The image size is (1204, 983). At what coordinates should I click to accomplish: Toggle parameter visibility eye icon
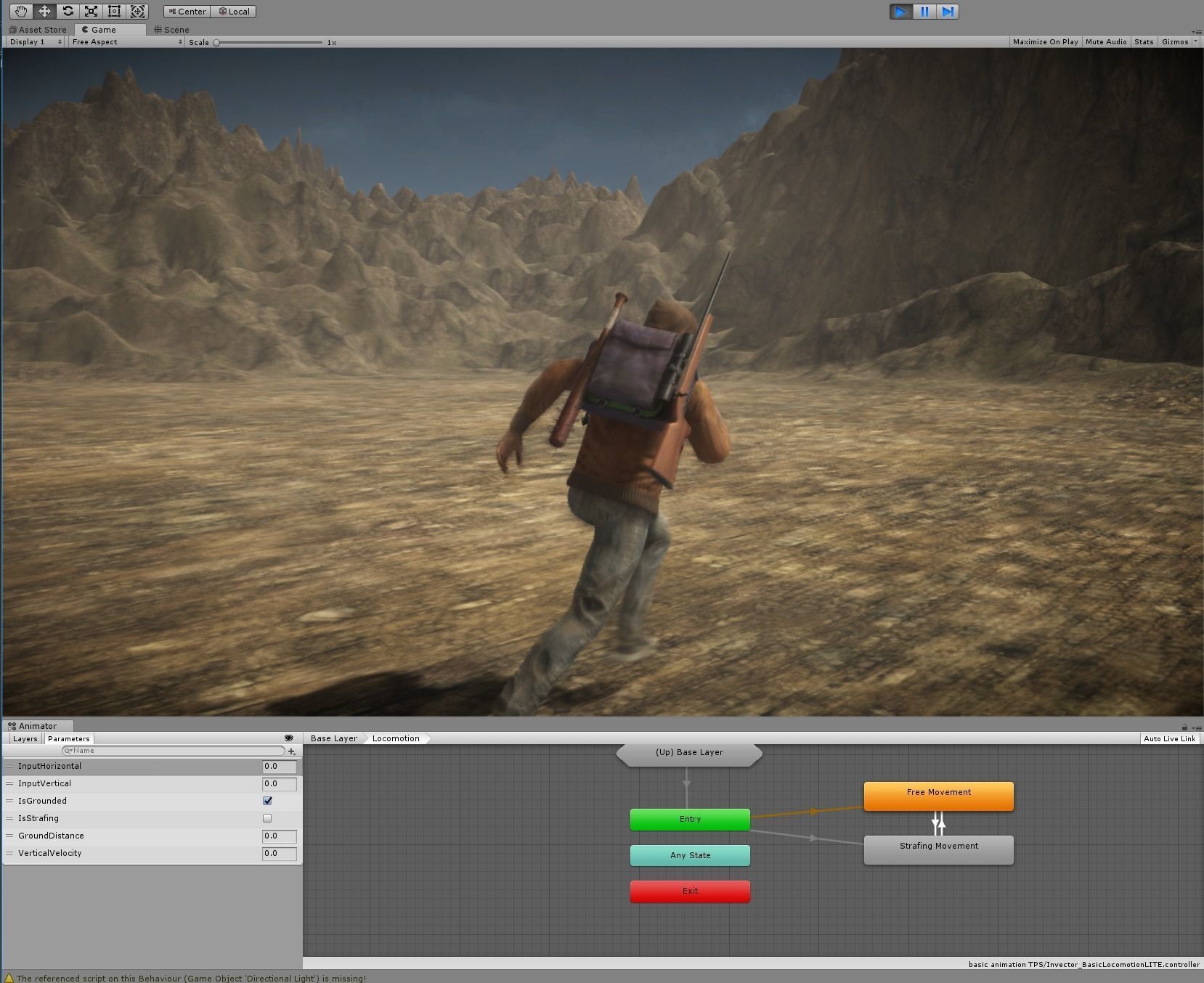pos(288,738)
